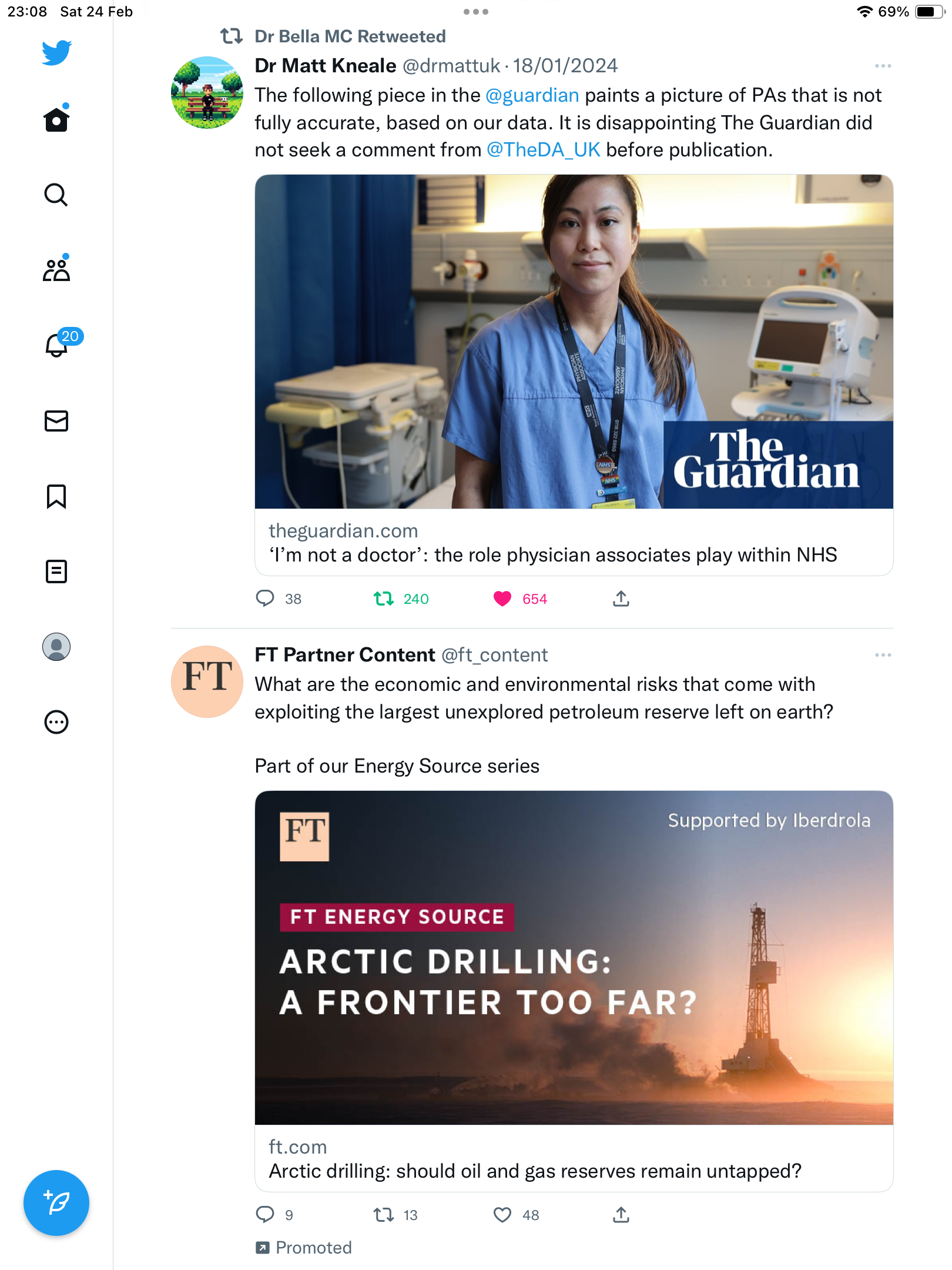Tap 'theguardian.com' domain text
The height and width of the screenshot is (1270, 952).
pyautogui.click(x=343, y=530)
